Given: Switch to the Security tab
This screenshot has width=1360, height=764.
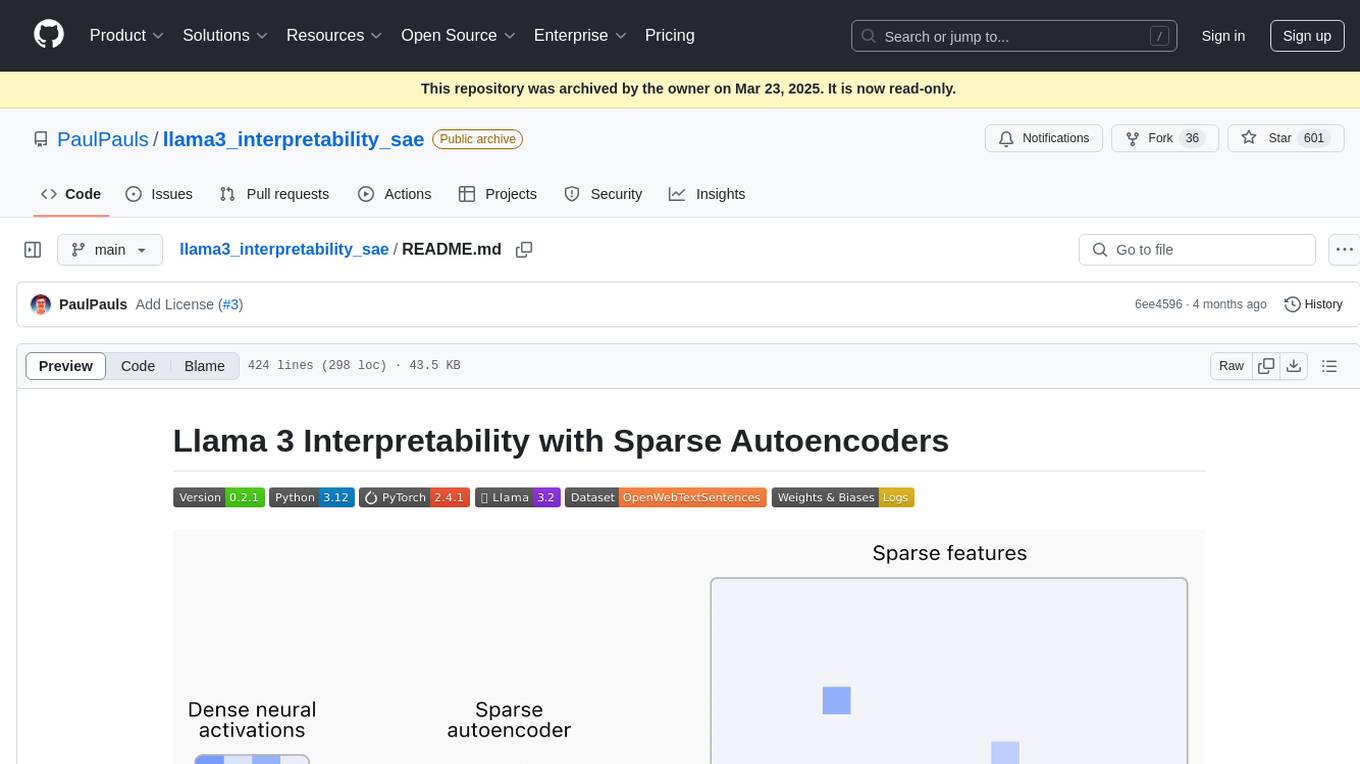Looking at the screenshot, I should pyautogui.click(x=603, y=194).
